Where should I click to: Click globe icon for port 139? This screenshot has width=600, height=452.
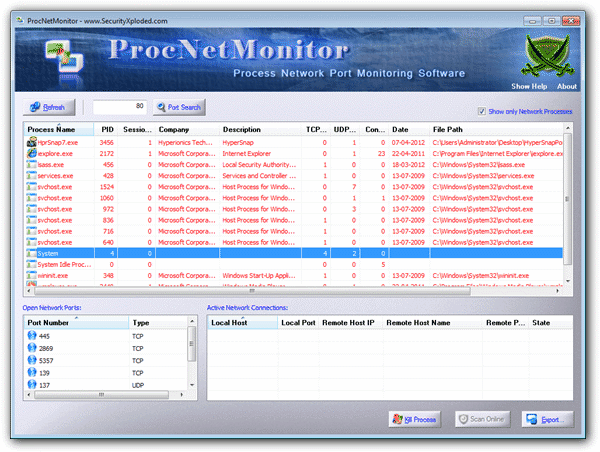click(32, 372)
